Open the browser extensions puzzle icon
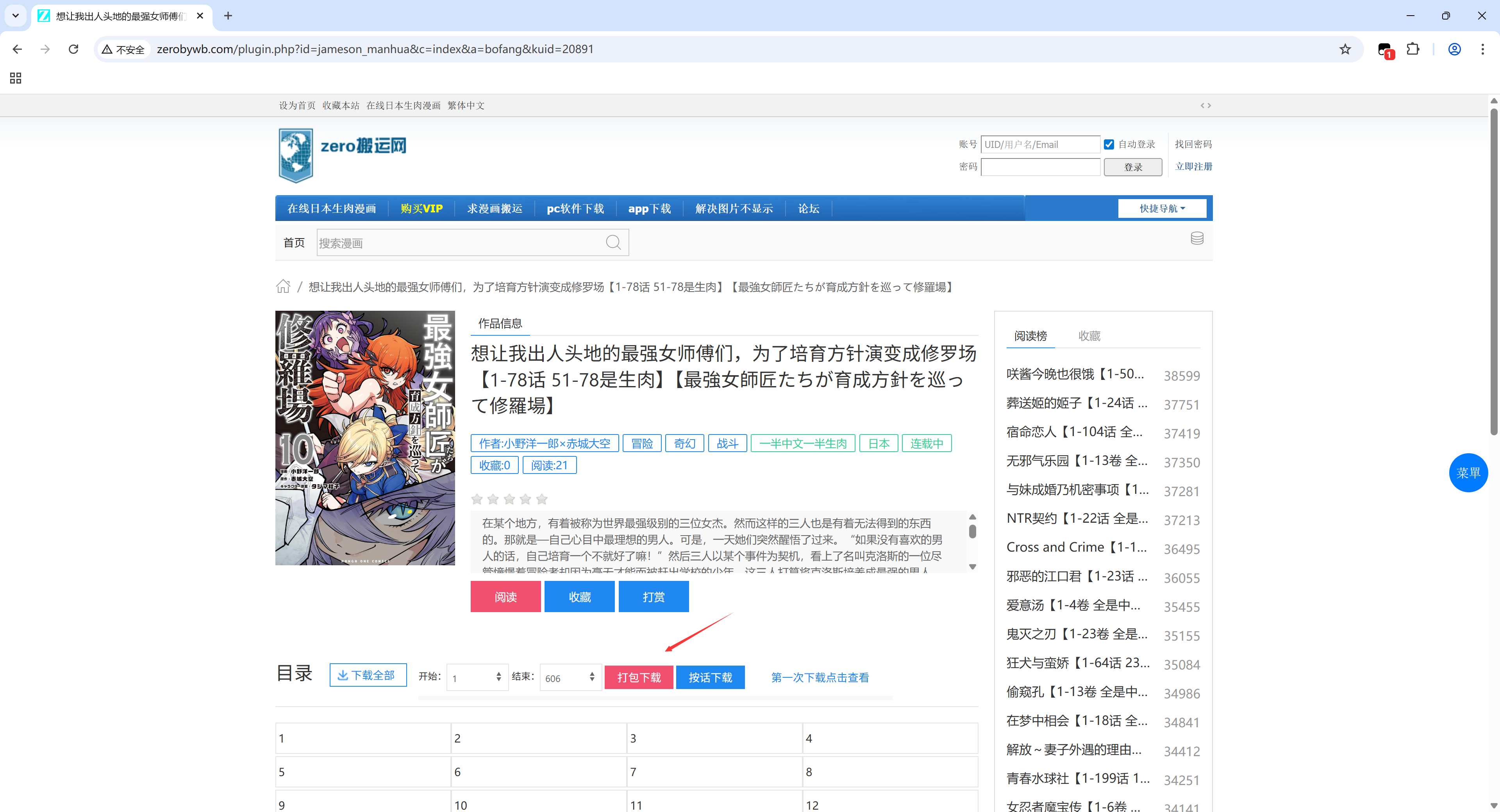The height and width of the screenshot is (812, 1500). 1412,49
